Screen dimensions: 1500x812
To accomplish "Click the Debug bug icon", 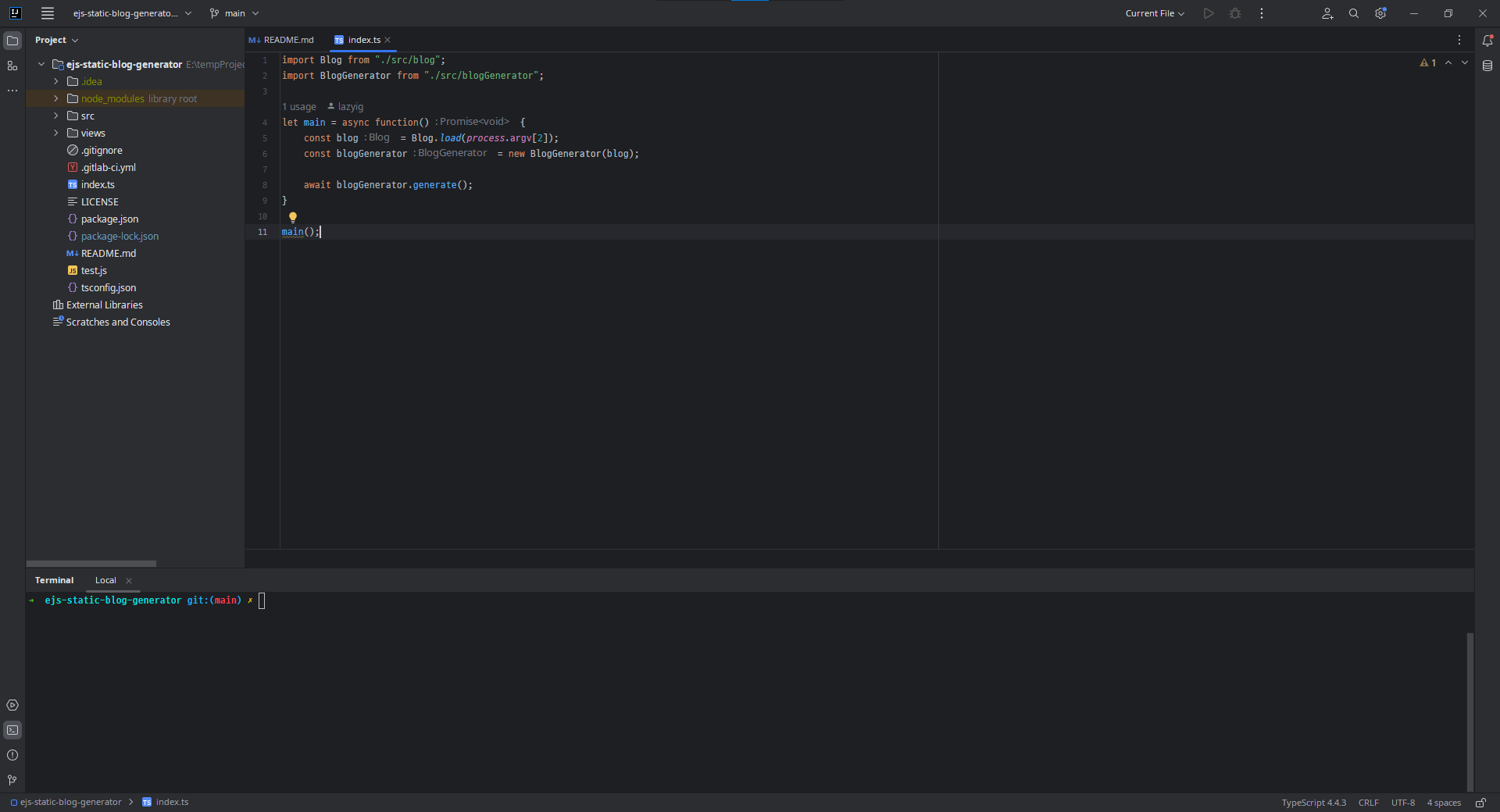I will pos(1235,13).
